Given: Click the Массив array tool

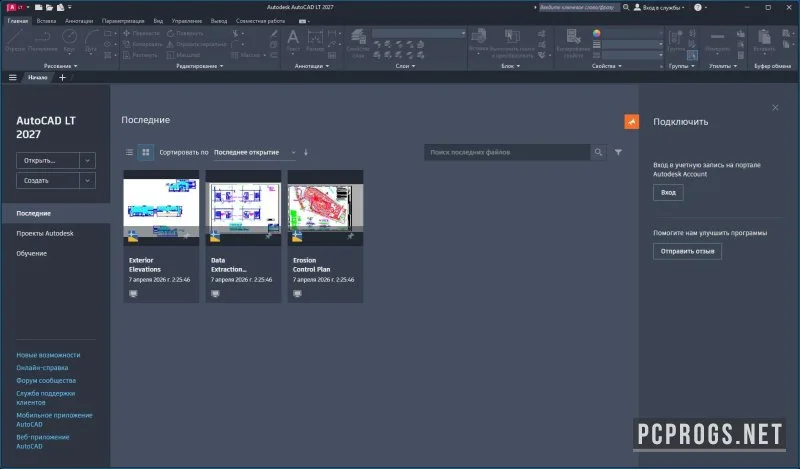Looking at the screenshot, I should pos(246,55).
